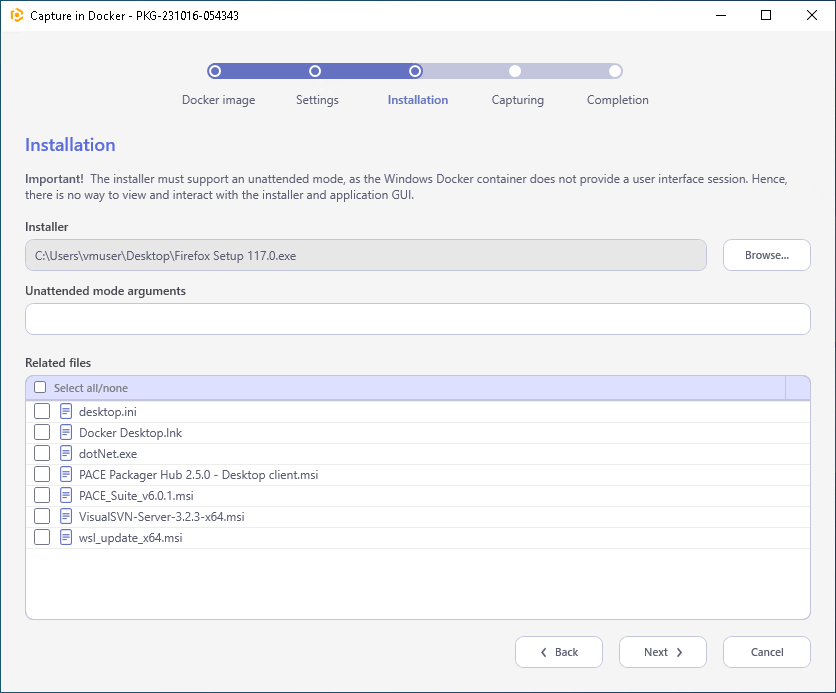Click the PACE_Suite_v6.0.1.msi file name
The image size is (836, 693).
point(136,496)
